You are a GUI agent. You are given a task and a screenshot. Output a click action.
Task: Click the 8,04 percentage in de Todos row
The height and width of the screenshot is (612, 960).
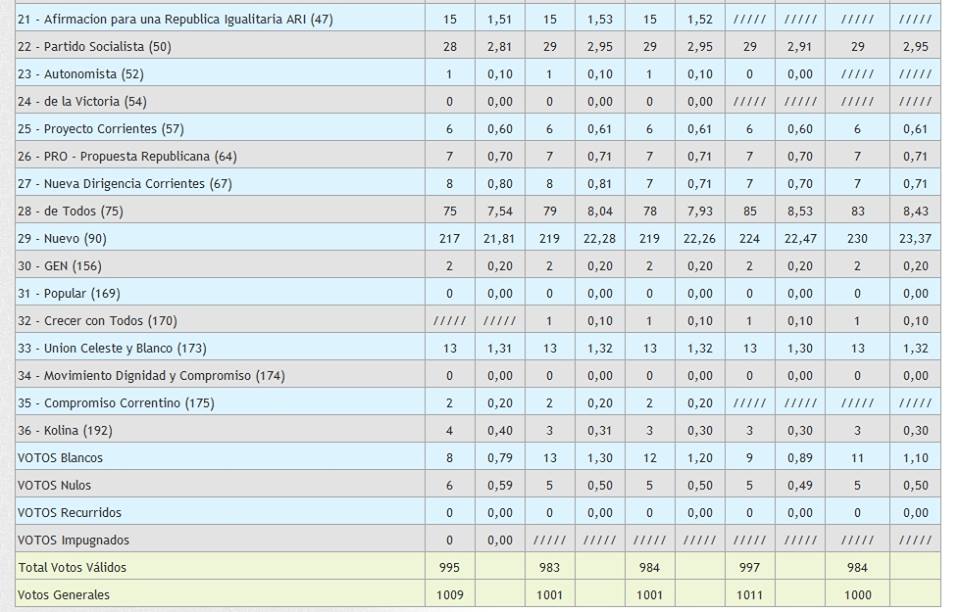(x=600, y=211)
